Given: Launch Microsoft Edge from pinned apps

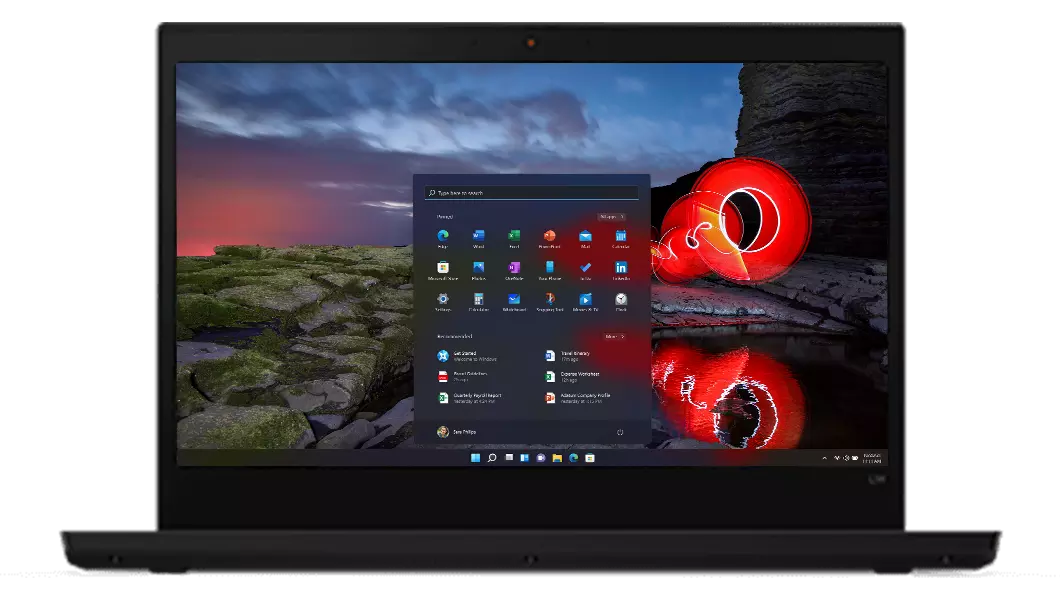Looking at the screenshot, I should (x=443, y=237).
